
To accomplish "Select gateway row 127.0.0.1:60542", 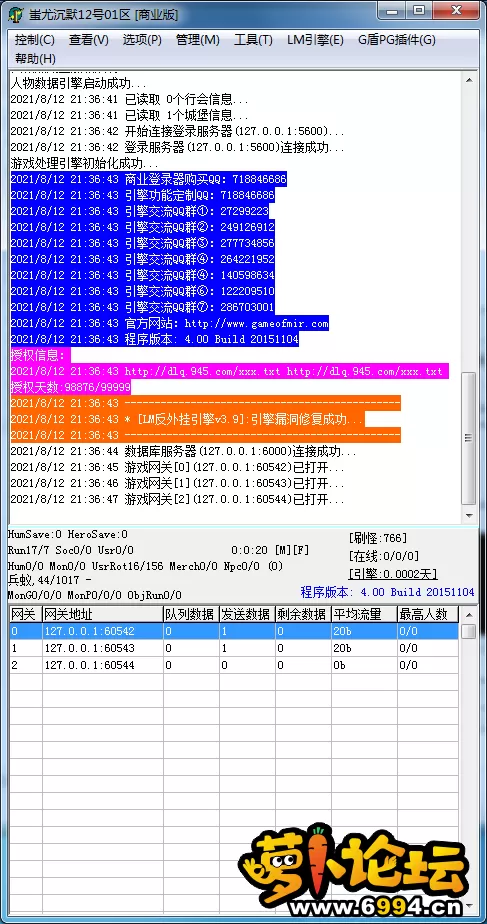I will coord(233,631).
